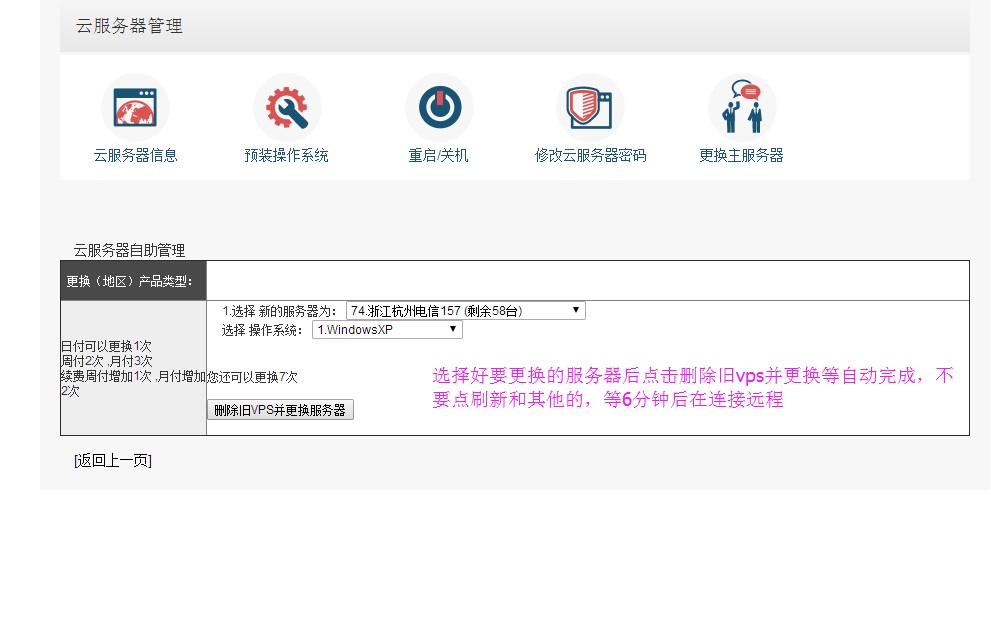991x622 pixels.
Task: Click the 重启/关机 text label
Action: (438, 156)
